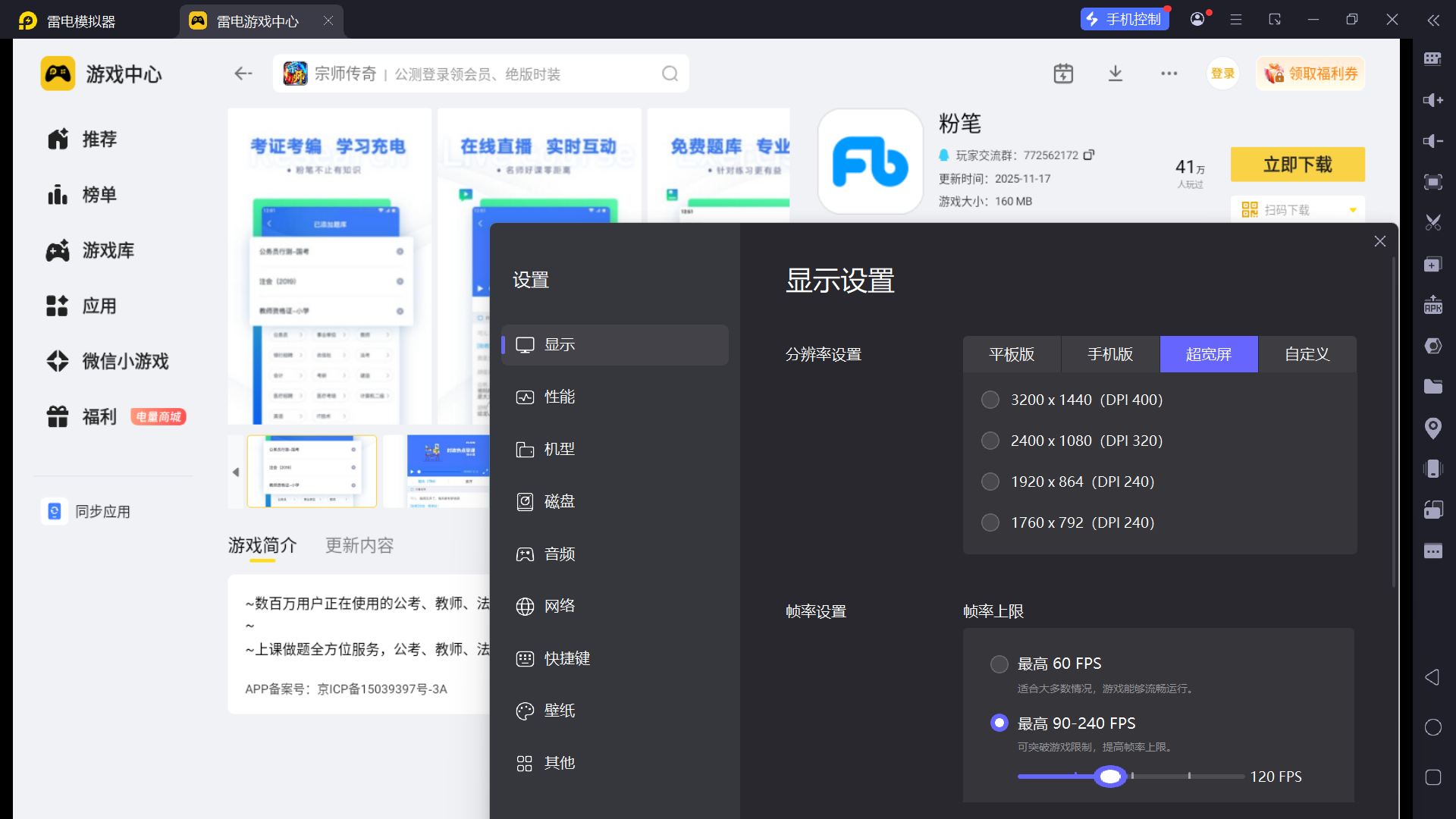
Task: Click the 领取福利券 button
Action: (1311, 74)
